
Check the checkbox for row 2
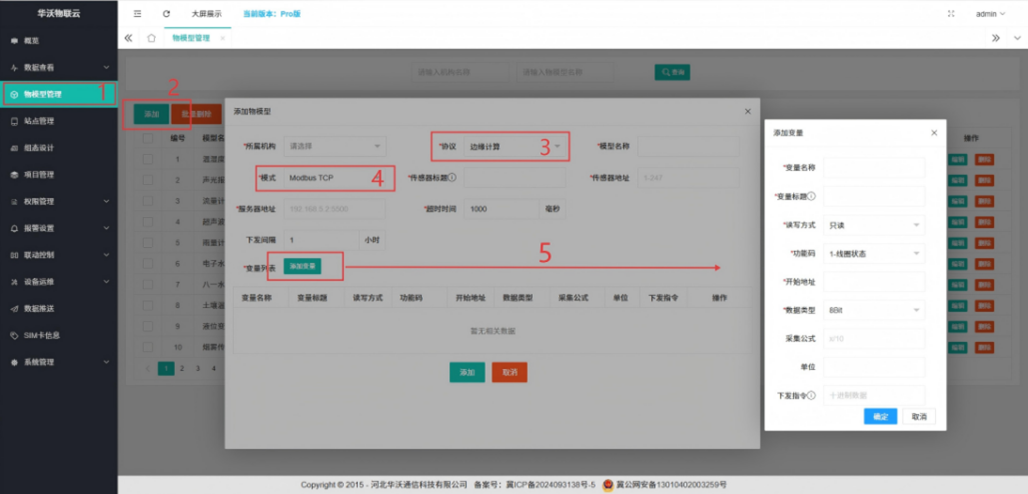[148, 180]
